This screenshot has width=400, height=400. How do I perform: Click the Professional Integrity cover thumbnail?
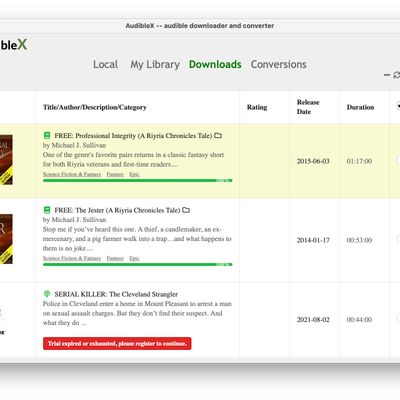pos(6,160)
